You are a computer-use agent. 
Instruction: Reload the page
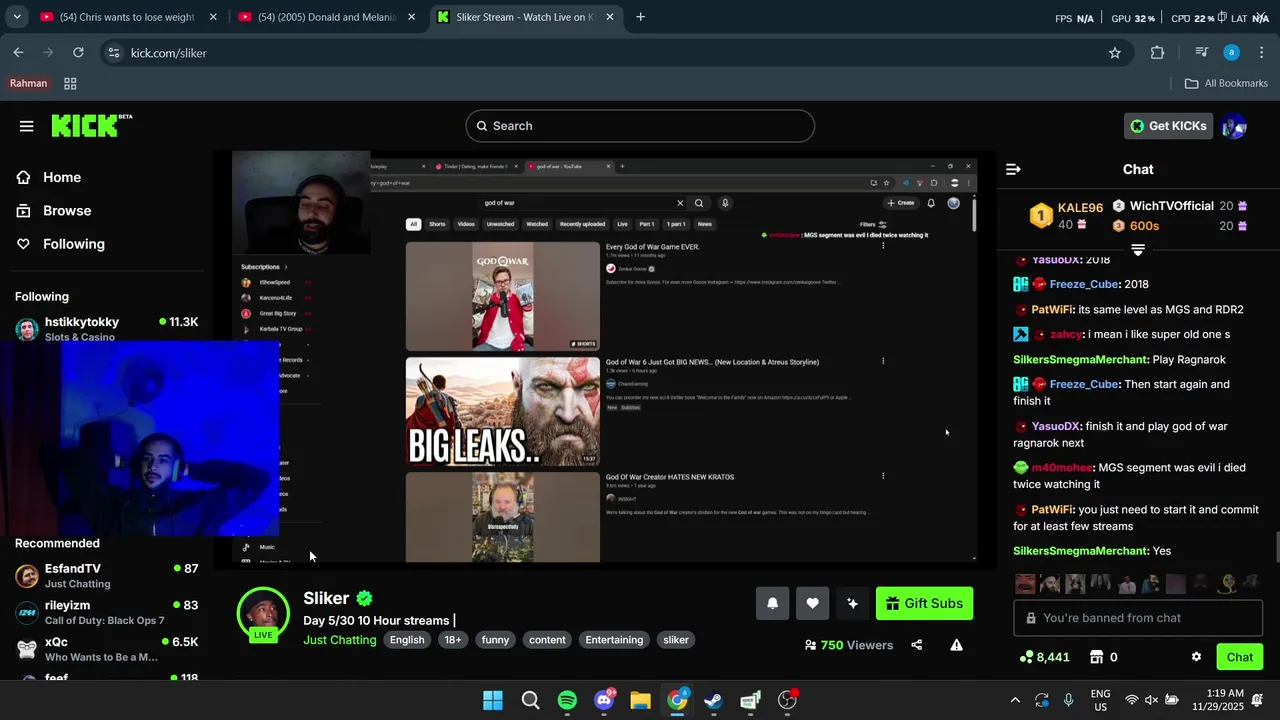tap(78, 53)
